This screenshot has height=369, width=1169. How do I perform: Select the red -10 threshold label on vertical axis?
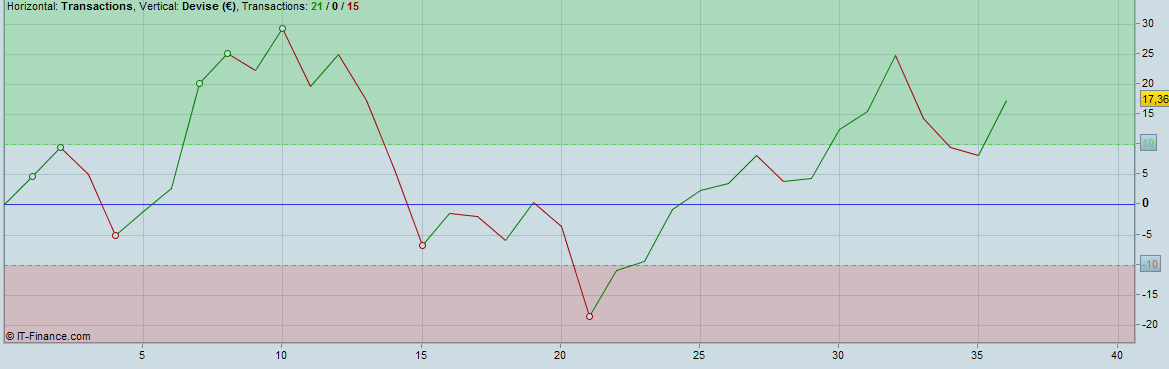(1150, 264)
